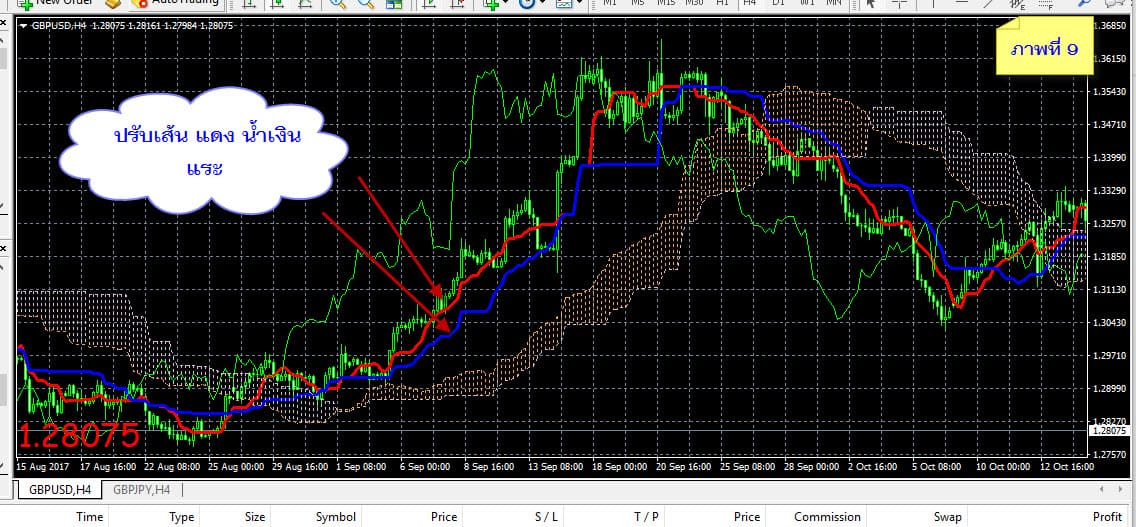The width and height of the screenshot is (1136, 527).
Task: Switch chart to line chart style
Action: coord(303,4)
